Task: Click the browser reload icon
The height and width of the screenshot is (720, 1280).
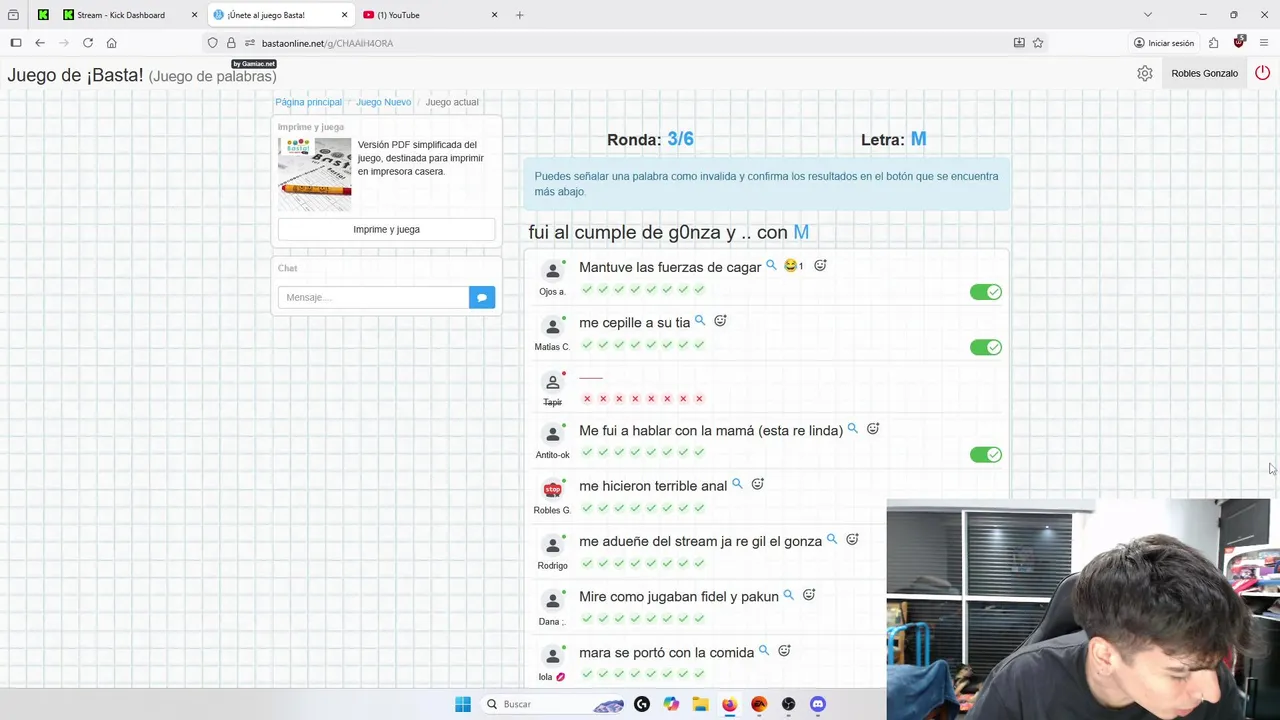Action: click(x=88, y=43)
